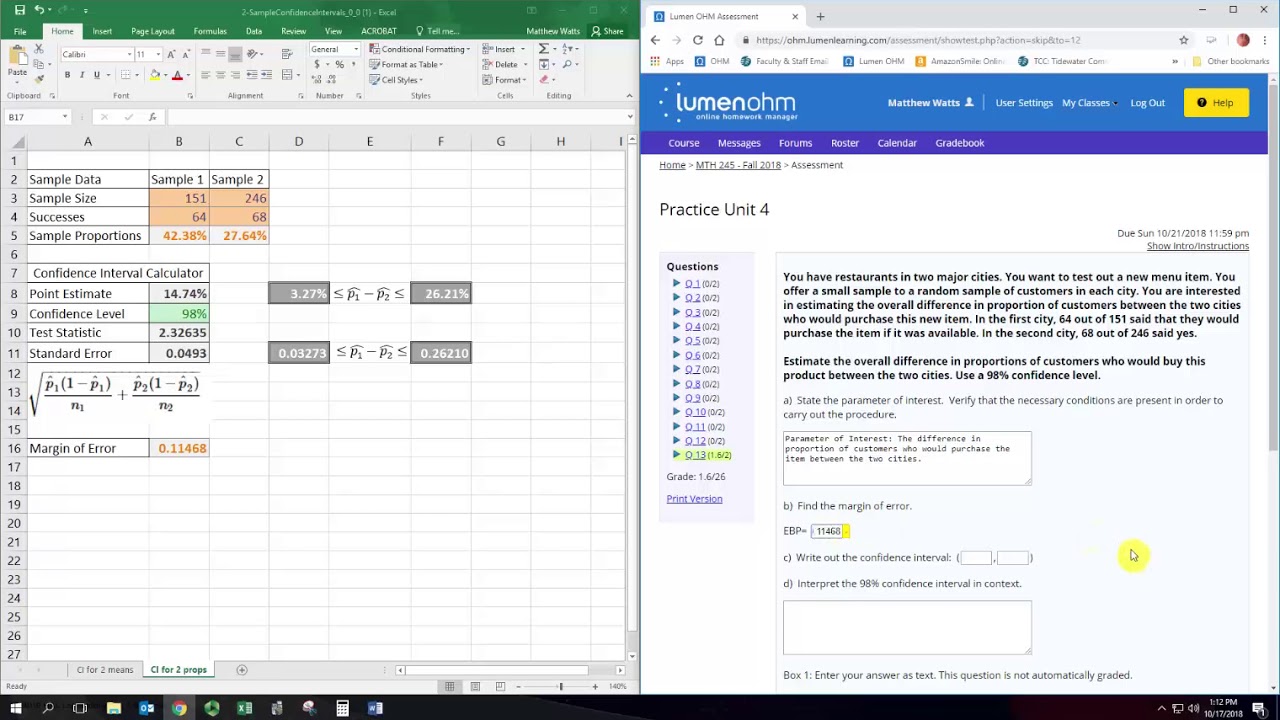Open the Print Version link

(694, 499)
